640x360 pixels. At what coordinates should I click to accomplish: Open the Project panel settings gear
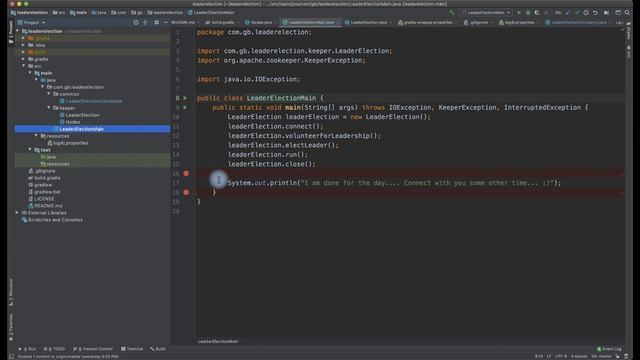click(156, 22)
